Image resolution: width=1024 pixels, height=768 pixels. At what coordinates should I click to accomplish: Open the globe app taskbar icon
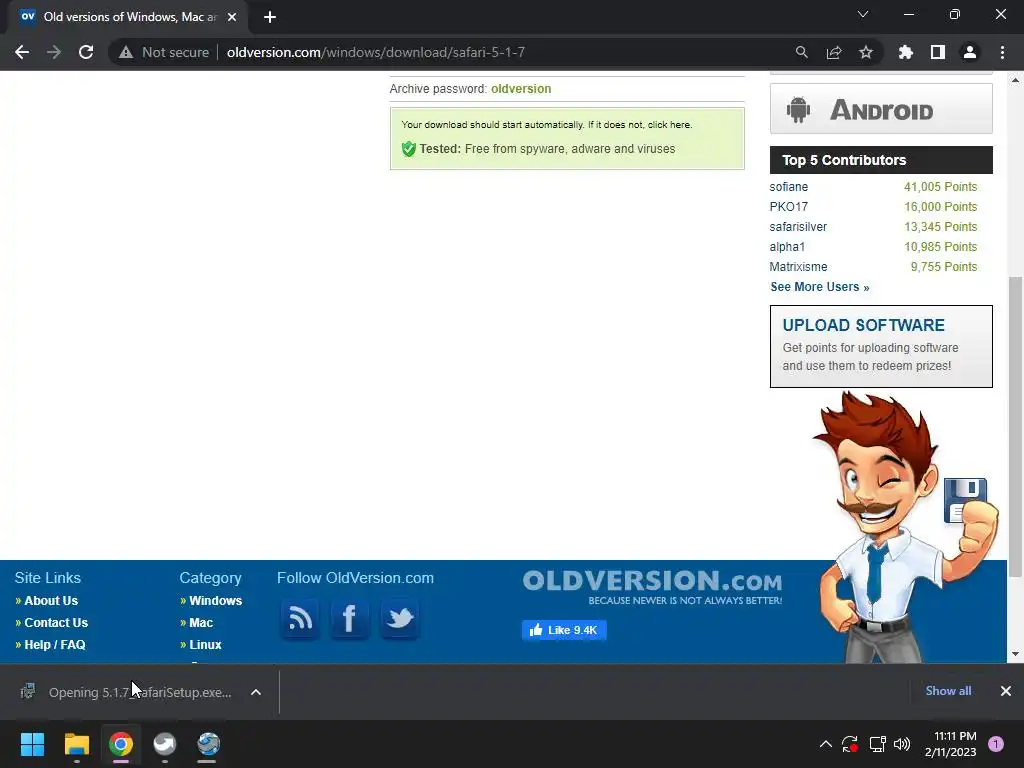(208, 744)
